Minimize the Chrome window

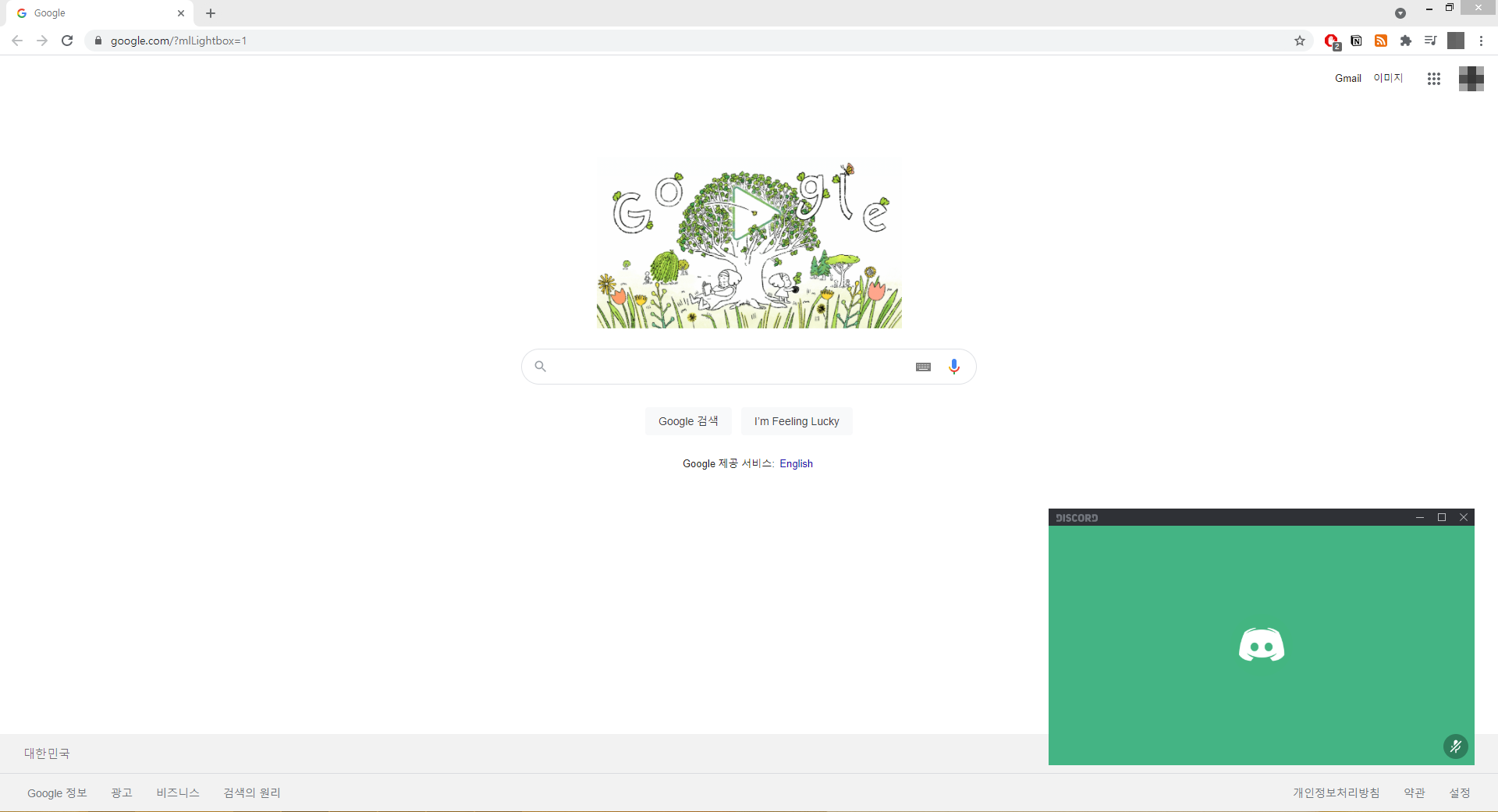(x=1429, y=9)
